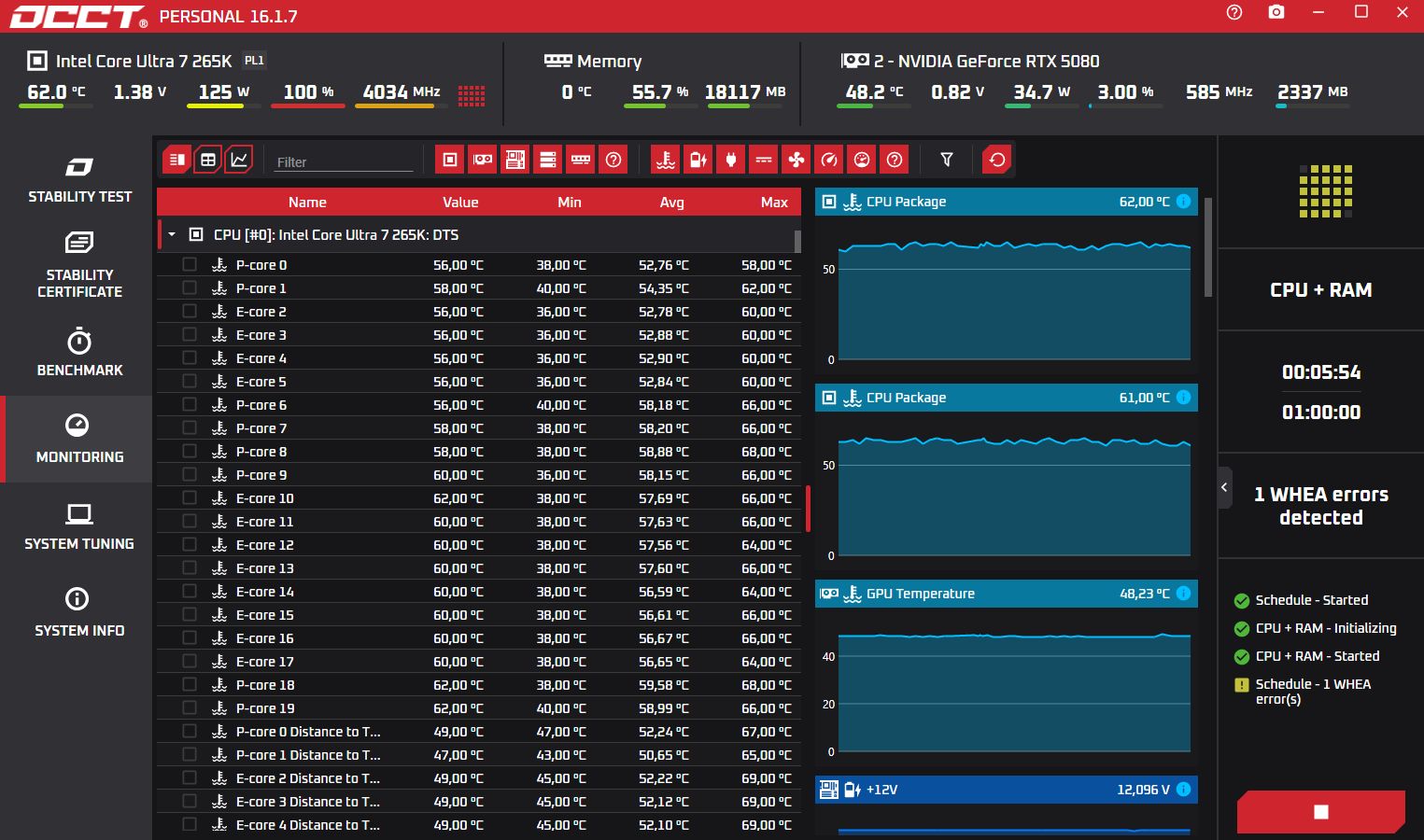Tick the checkbox for P-core 19
This screenshot has height=840, width=1424.
(190, 707)
